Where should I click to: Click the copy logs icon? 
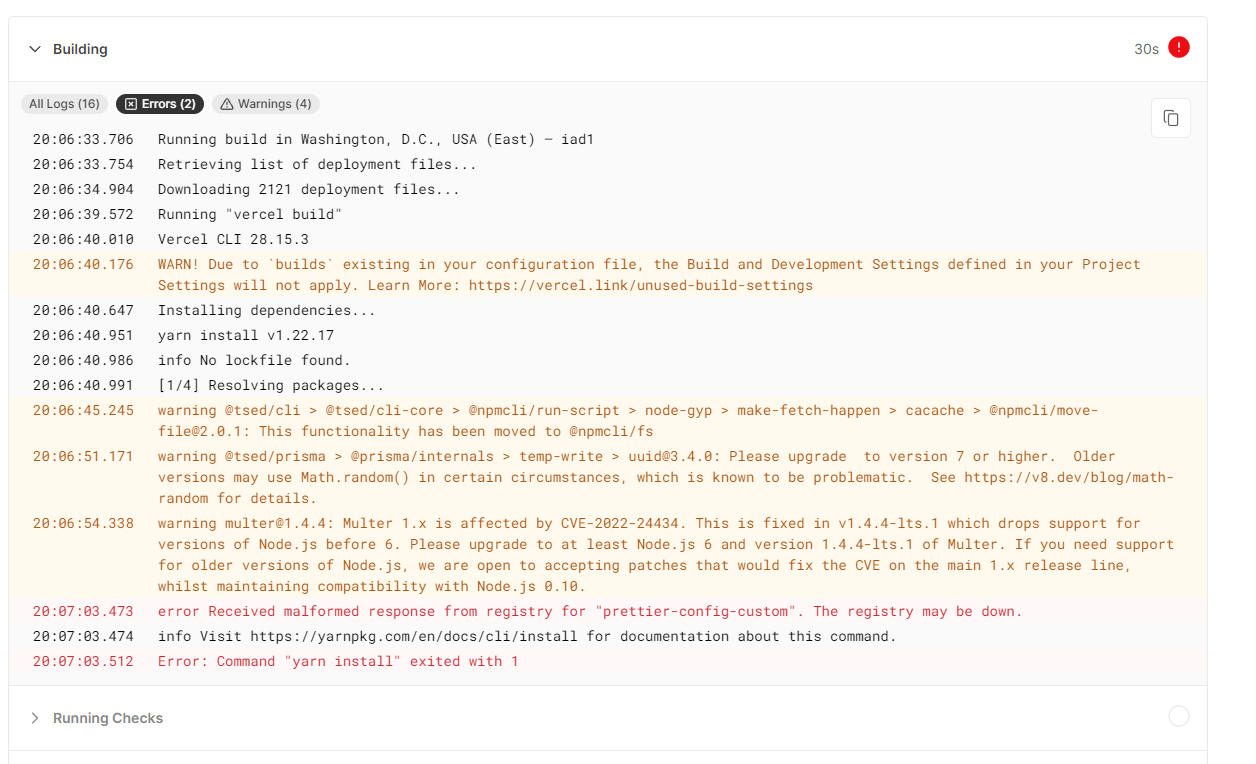tap(1170, 117)
